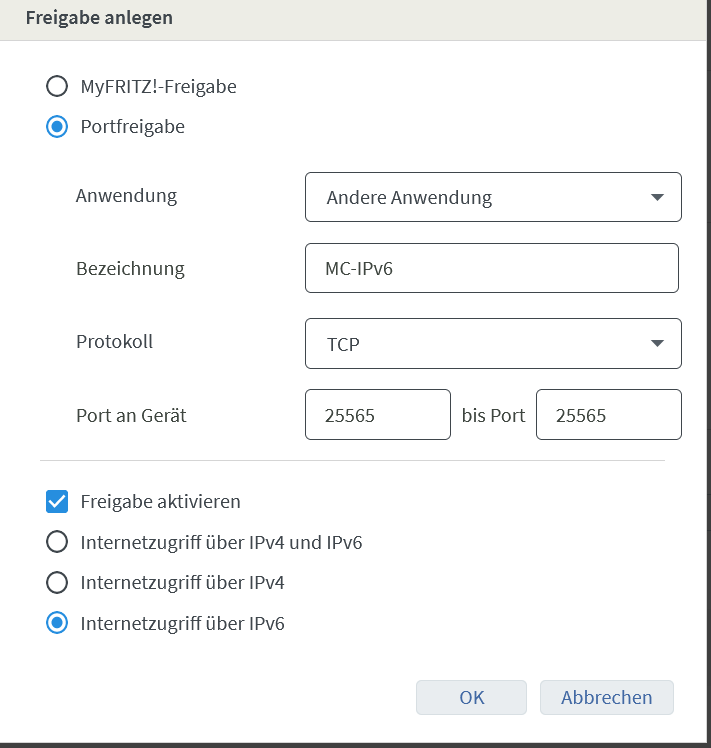Expand the Protokoll dropdown arrow
This screenshot has width=711, height=748.
click(657, 343)
